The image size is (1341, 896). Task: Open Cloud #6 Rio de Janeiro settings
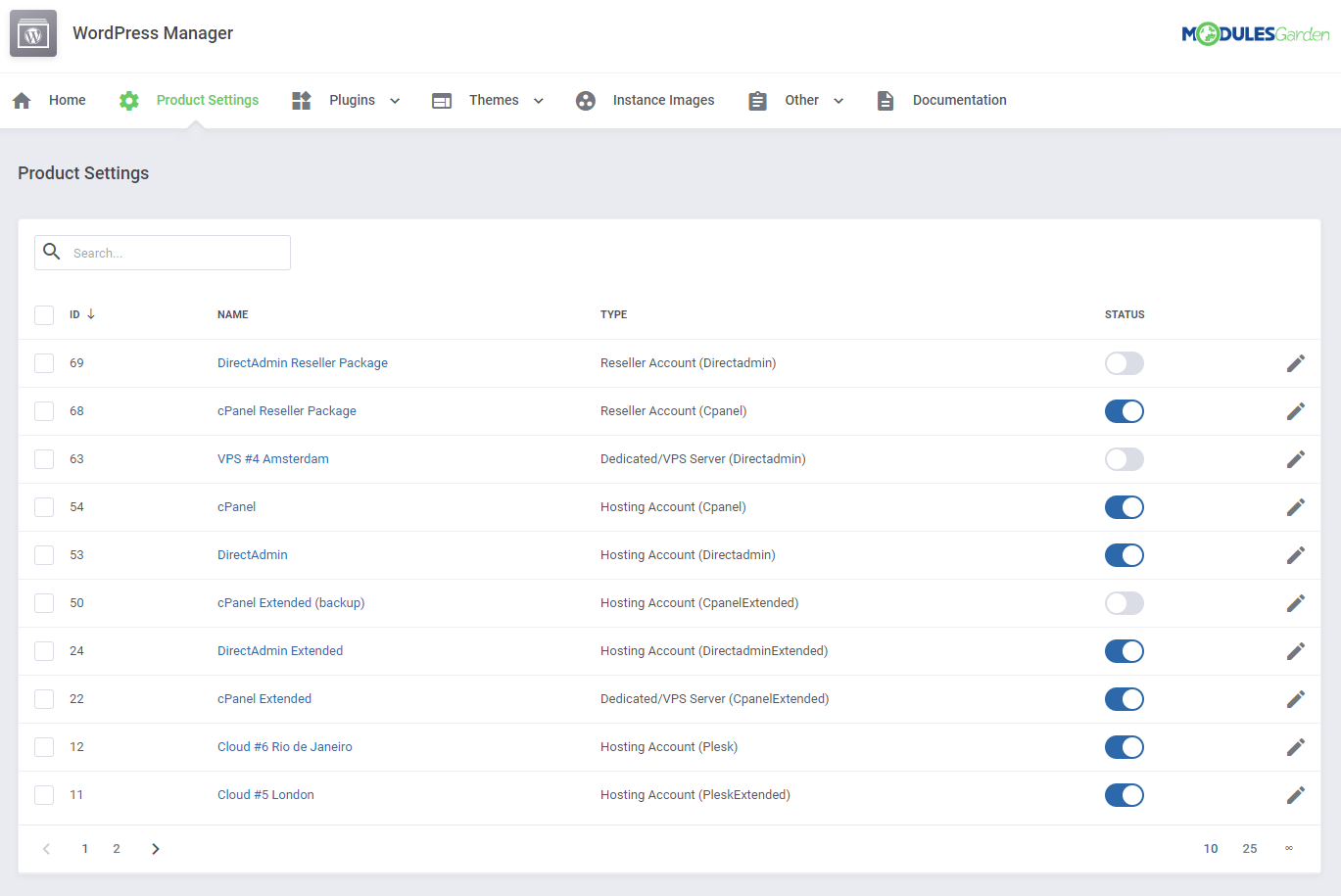pos(284,746)
